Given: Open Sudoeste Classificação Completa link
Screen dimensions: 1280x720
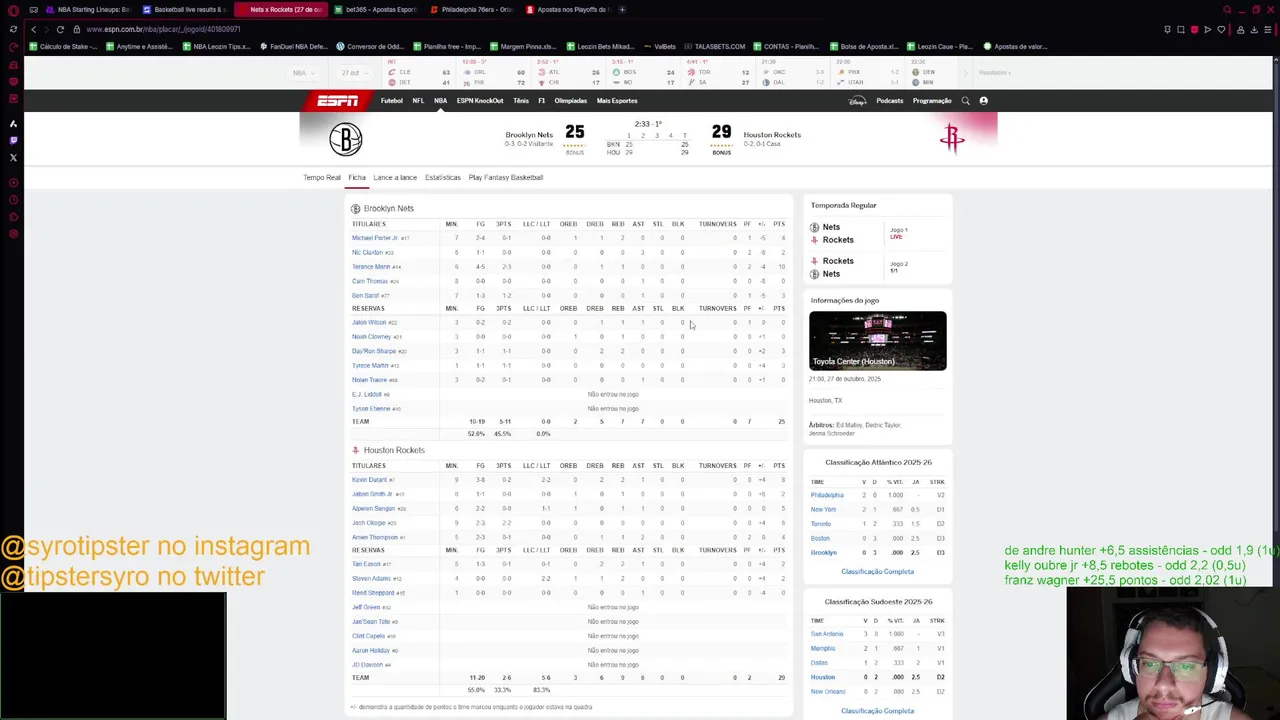Looking at the screenshot, I should point(877,711).
